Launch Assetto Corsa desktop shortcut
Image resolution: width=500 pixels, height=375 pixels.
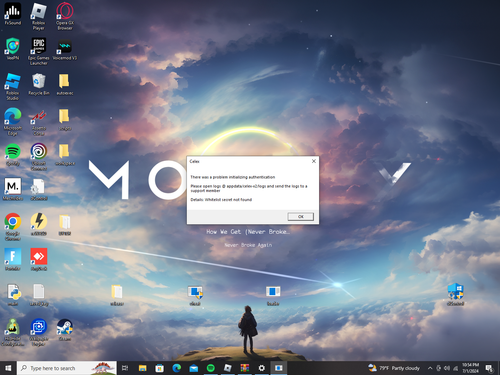coord(39,123)
